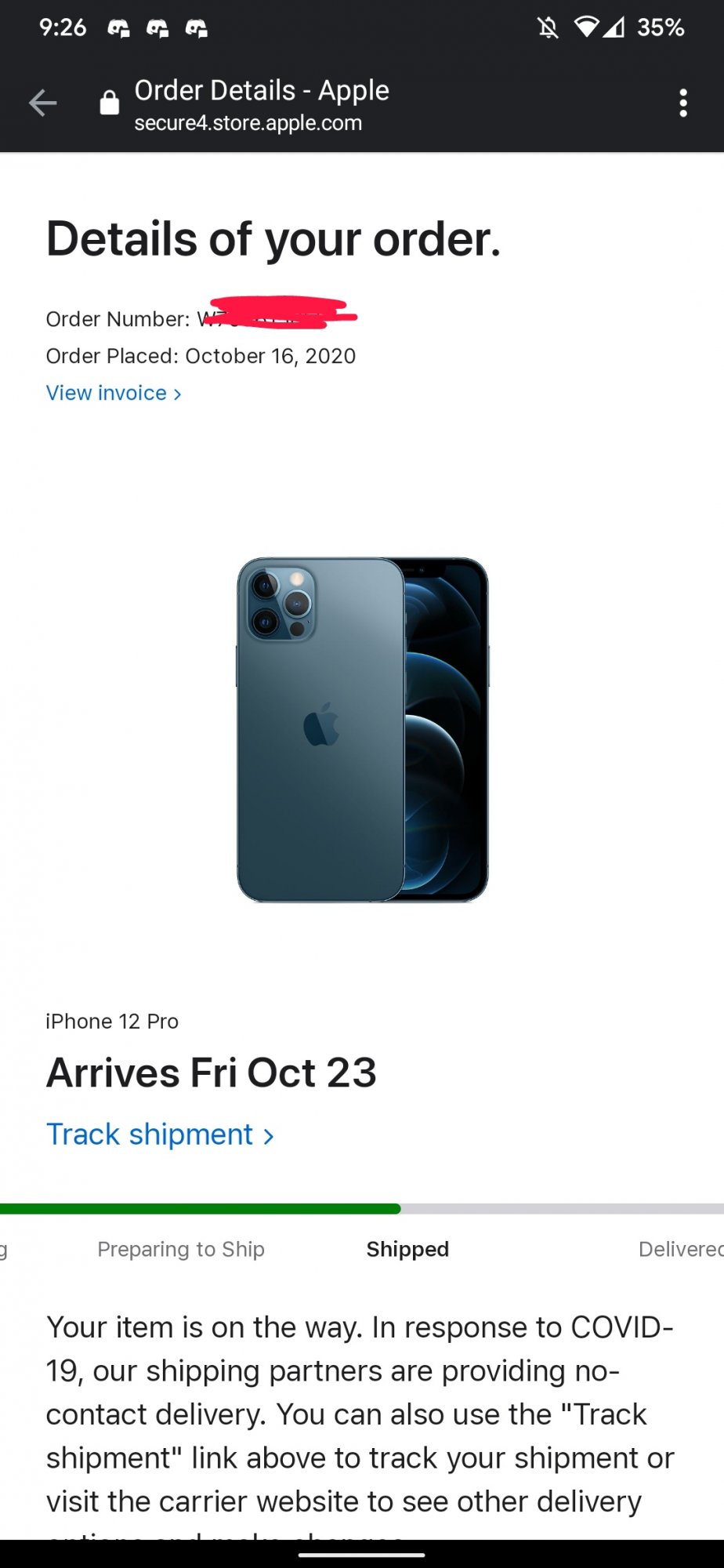
Task: Tap the chevron next to View invoice
Action: [x=177, y=394]
